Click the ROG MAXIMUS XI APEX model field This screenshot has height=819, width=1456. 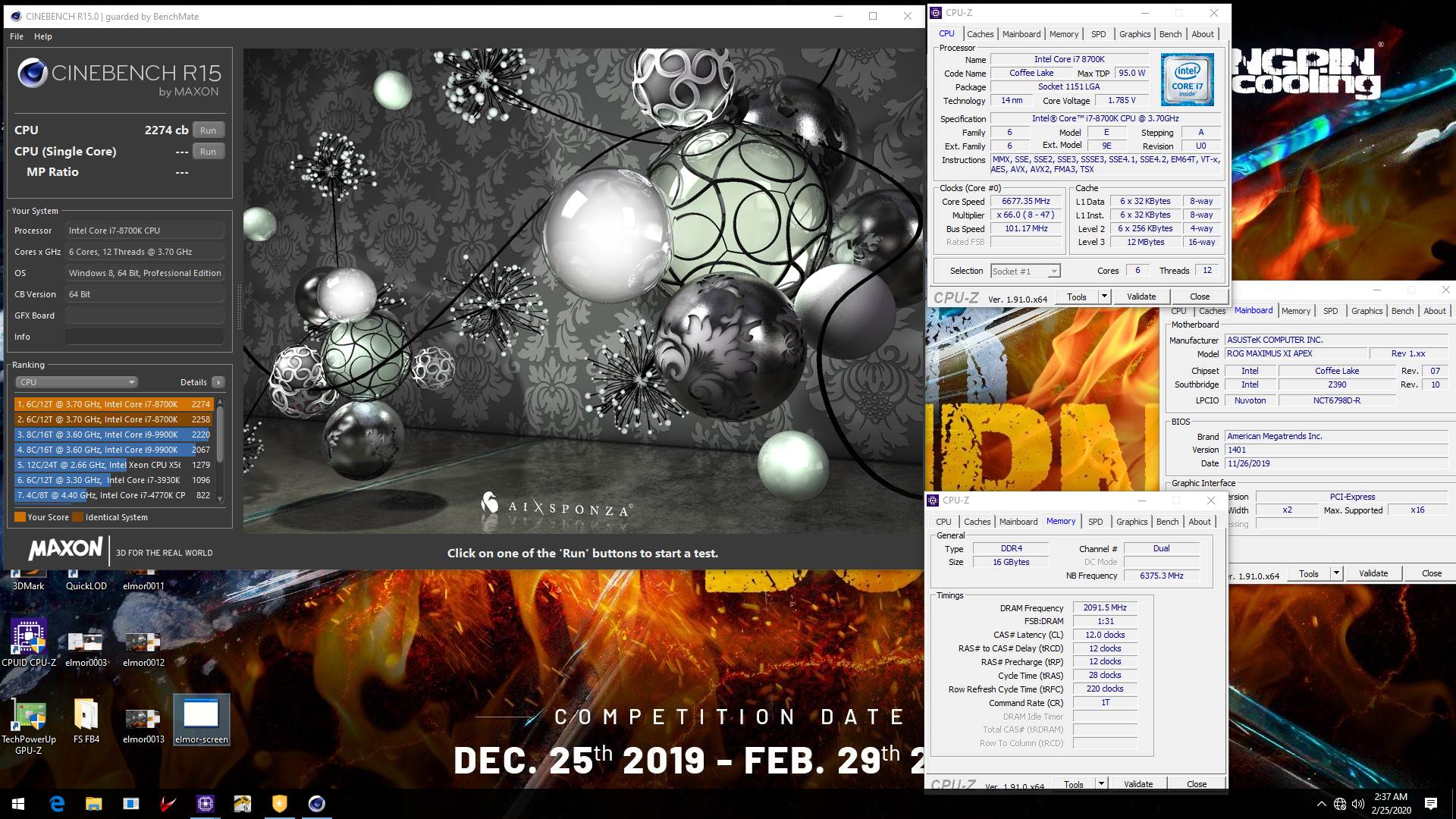[1296, 354]
